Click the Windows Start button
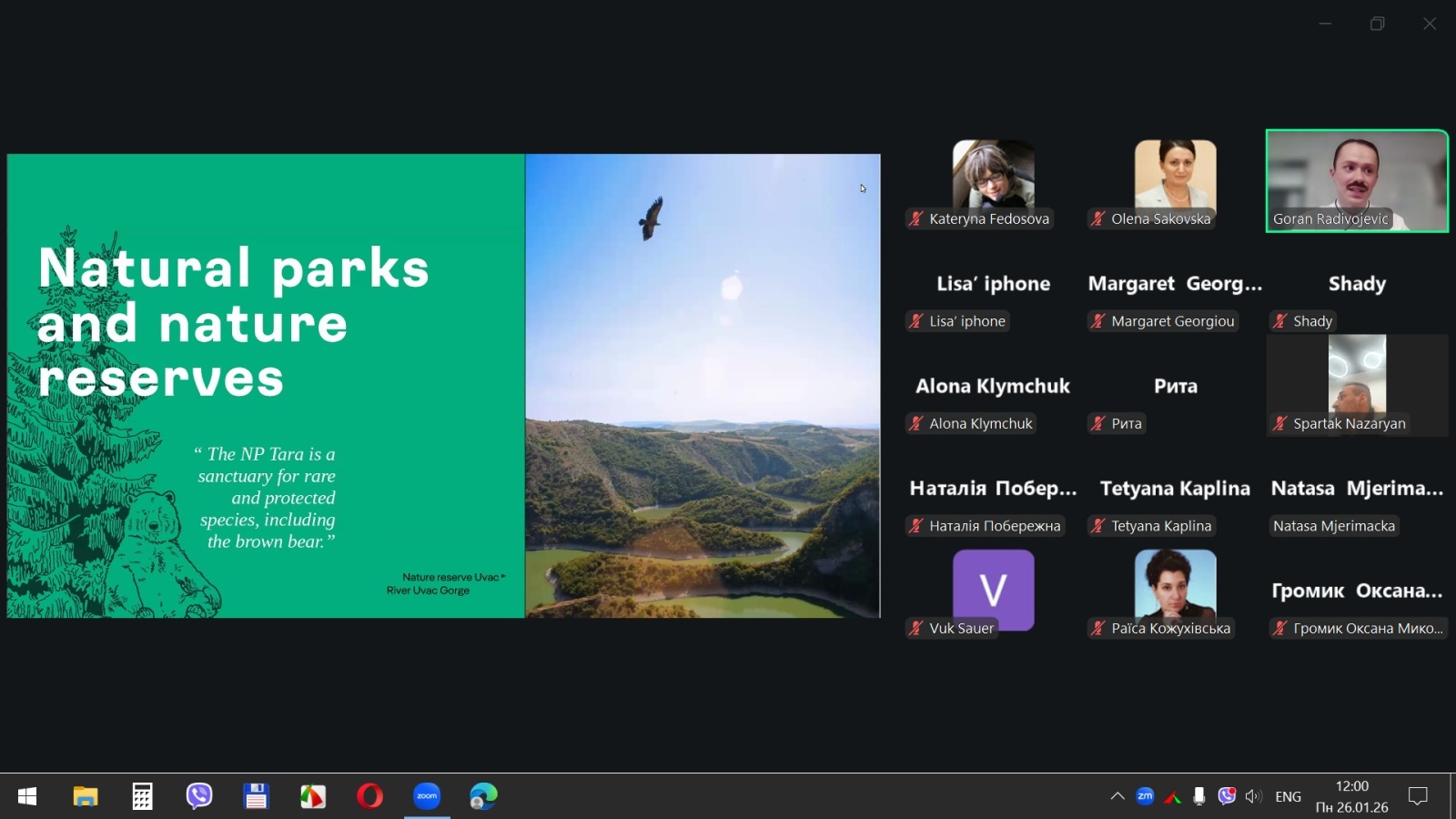1456x819 pixels. [27, 796]
